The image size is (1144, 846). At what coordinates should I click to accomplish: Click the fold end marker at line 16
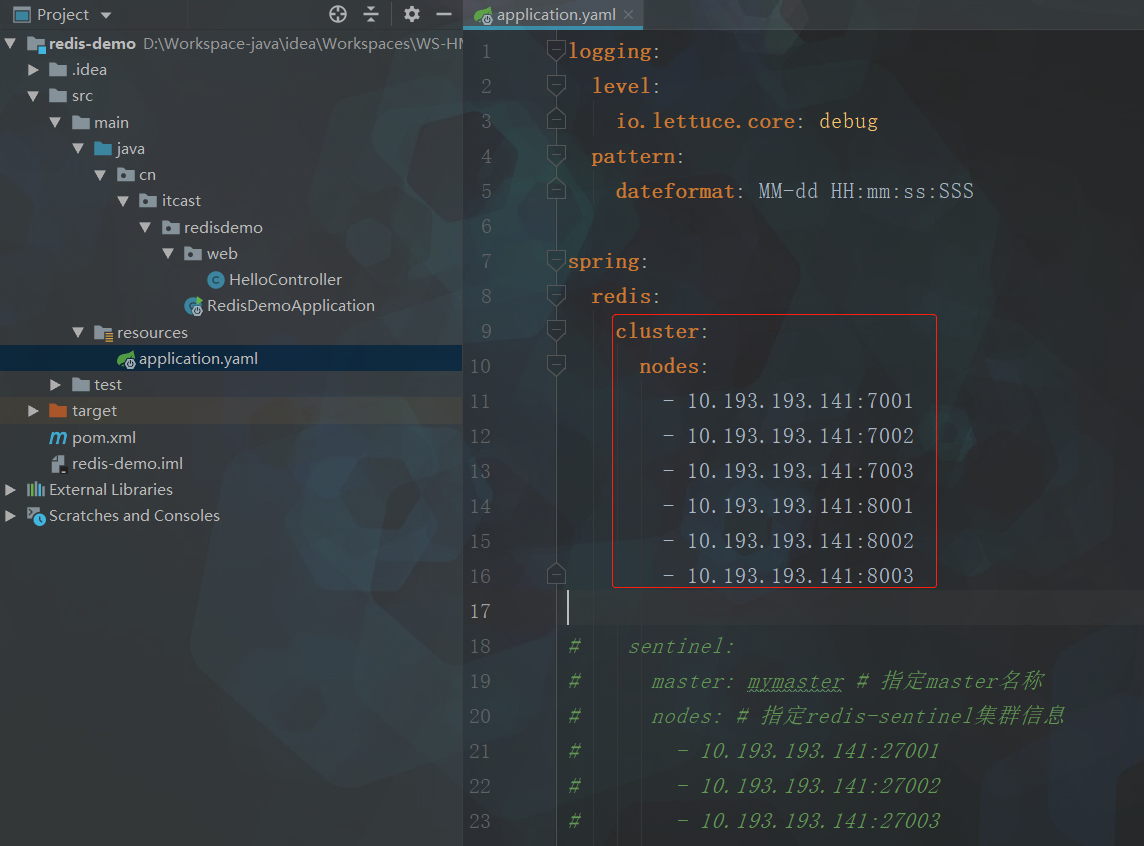pos(556,574)
